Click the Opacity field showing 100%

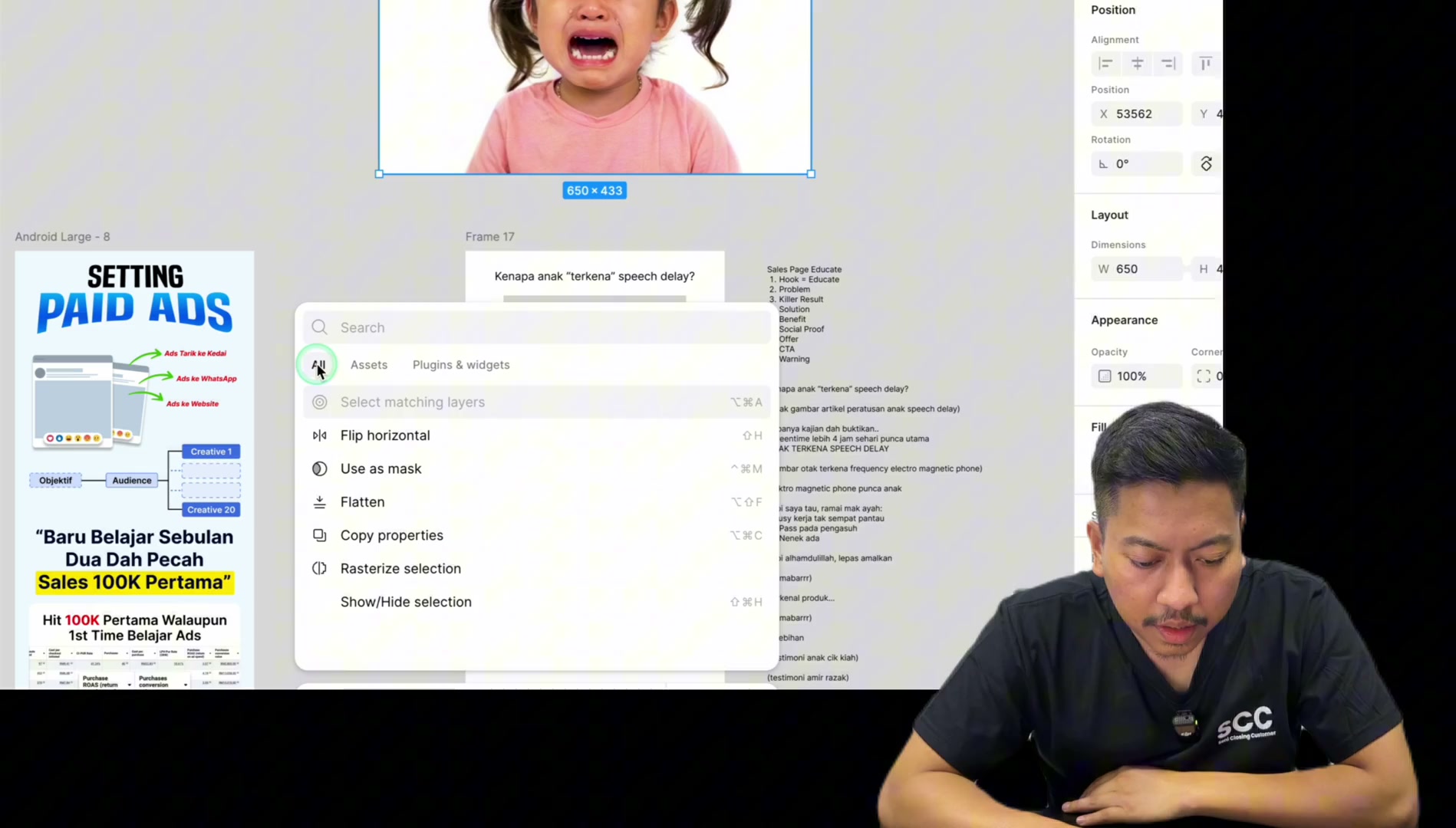click(x=1137, y=376)
